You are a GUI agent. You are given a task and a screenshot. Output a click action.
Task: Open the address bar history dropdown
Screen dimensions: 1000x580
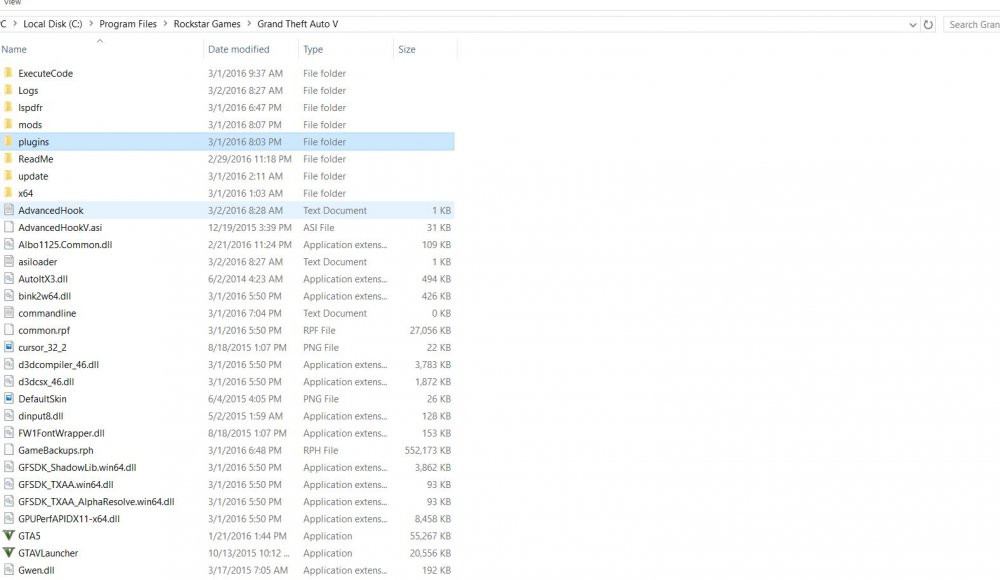coord(913,25)
